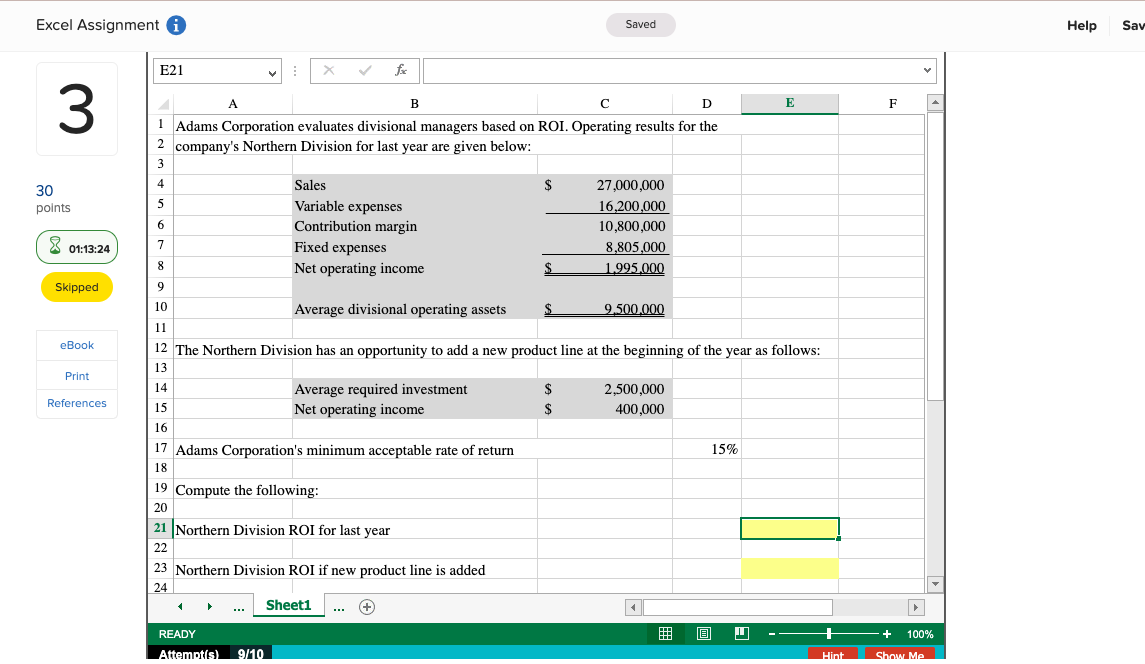
Task: Click the cancel (X) icon in formula bar
Action: tap(329, 70)
